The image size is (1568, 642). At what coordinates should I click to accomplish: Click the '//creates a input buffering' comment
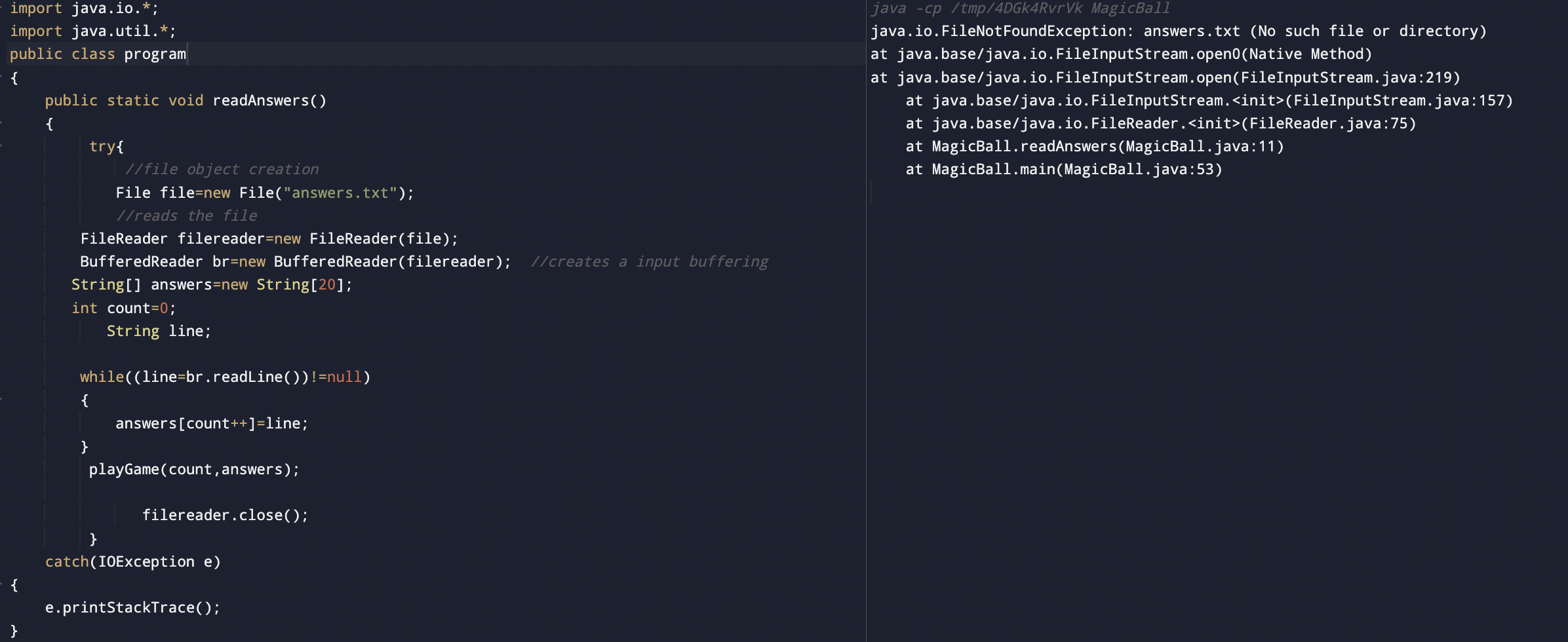pyautogui.click(x=649, y=261)
